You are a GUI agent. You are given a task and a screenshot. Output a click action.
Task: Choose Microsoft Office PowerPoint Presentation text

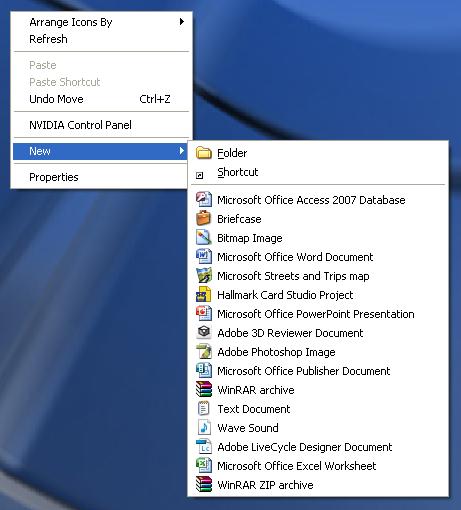[x=316, y=314]
